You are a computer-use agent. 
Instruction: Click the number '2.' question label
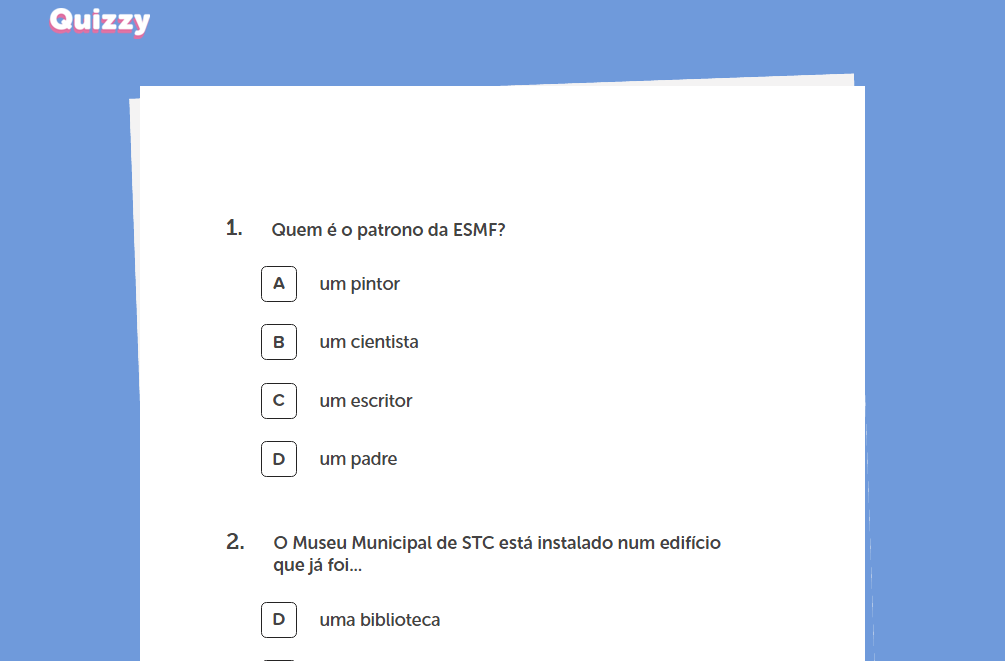pos(235,542)
